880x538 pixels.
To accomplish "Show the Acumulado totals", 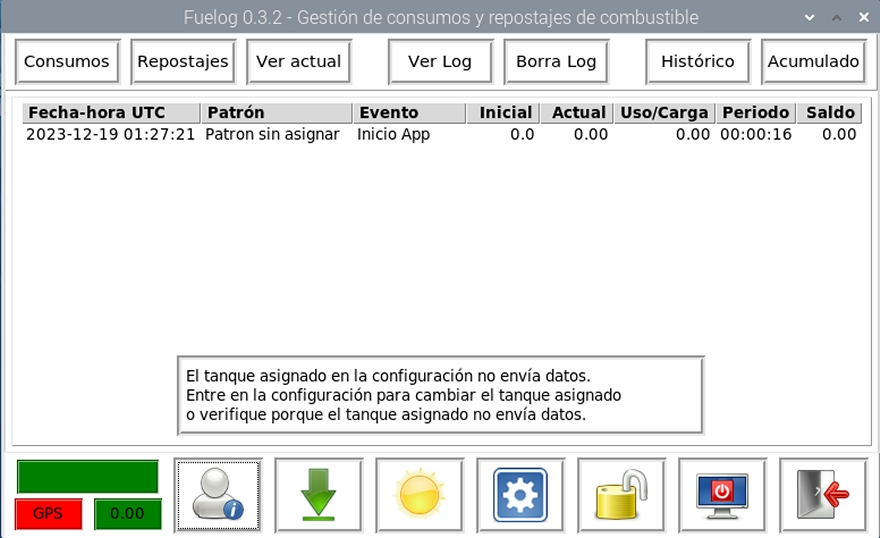I will 813,62.
